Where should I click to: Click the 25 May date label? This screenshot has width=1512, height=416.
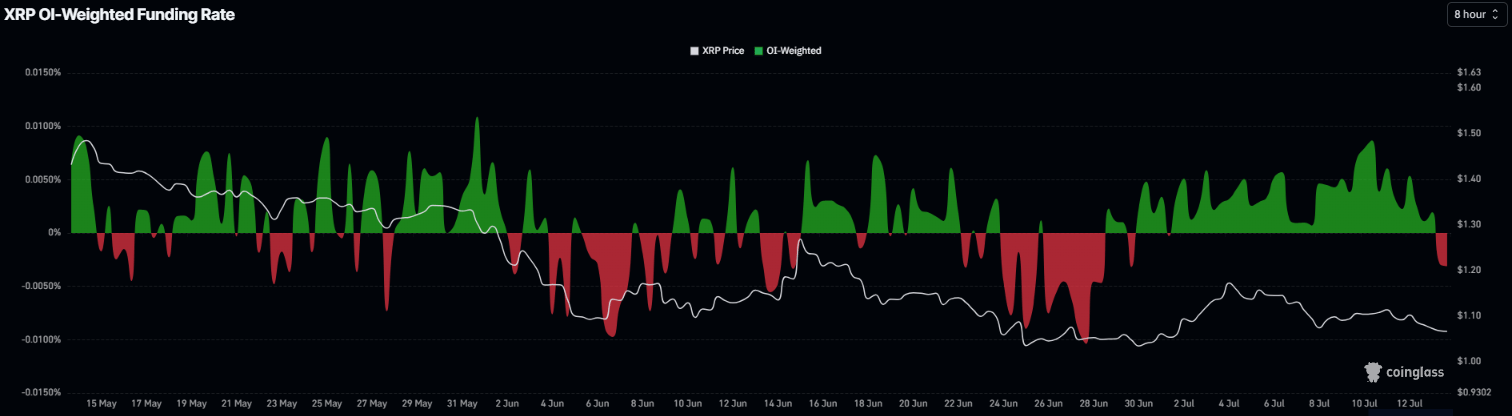tap(326, 404)
